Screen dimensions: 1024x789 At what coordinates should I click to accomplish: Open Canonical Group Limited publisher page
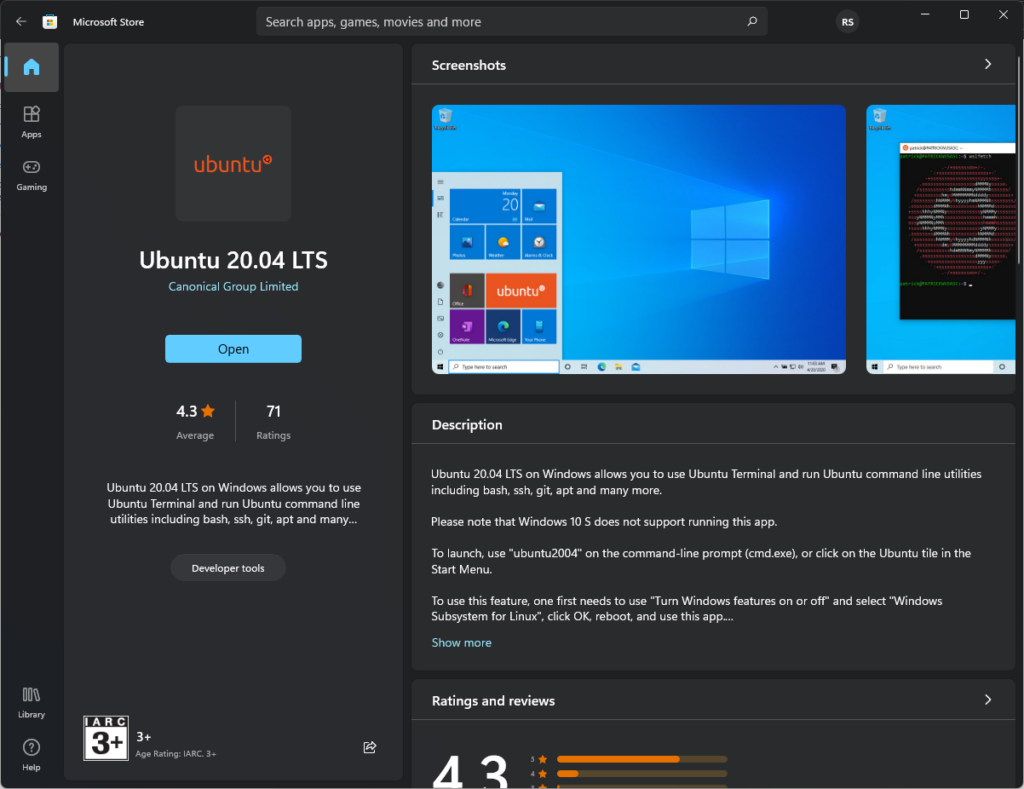[233, 286]
